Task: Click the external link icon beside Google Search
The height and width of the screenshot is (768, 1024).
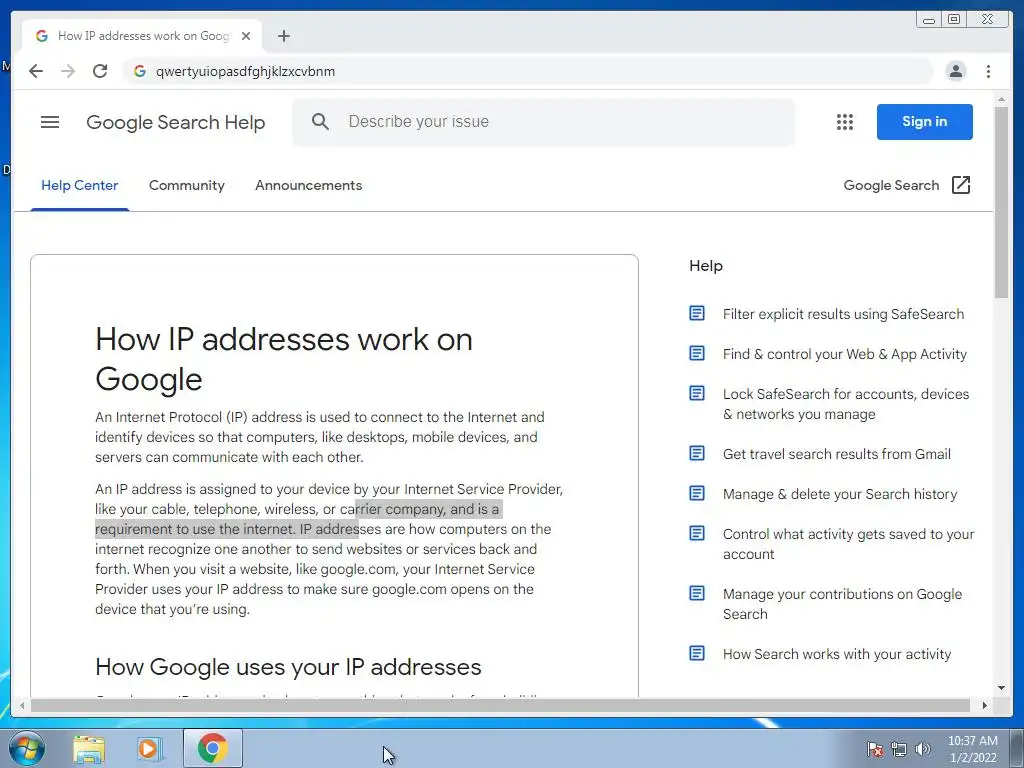Action: (961, 185)
